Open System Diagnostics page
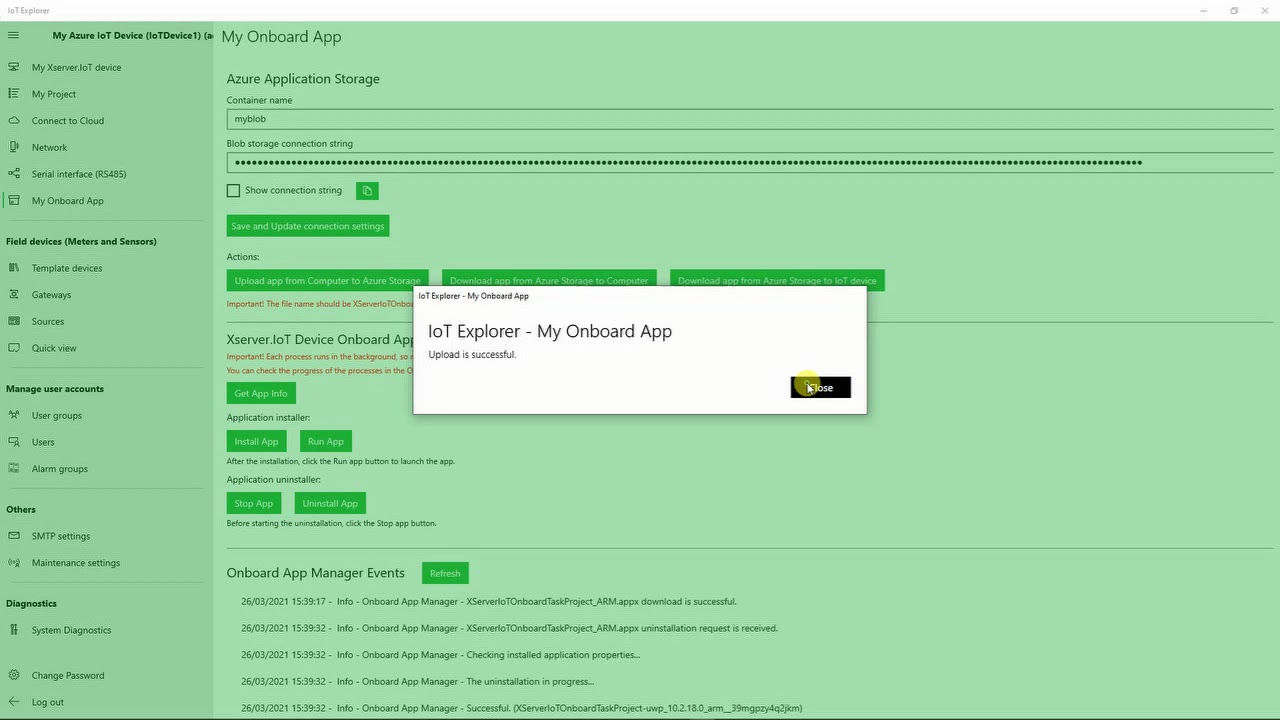This screenshot has height=720, width=1280. click(71, 630)
